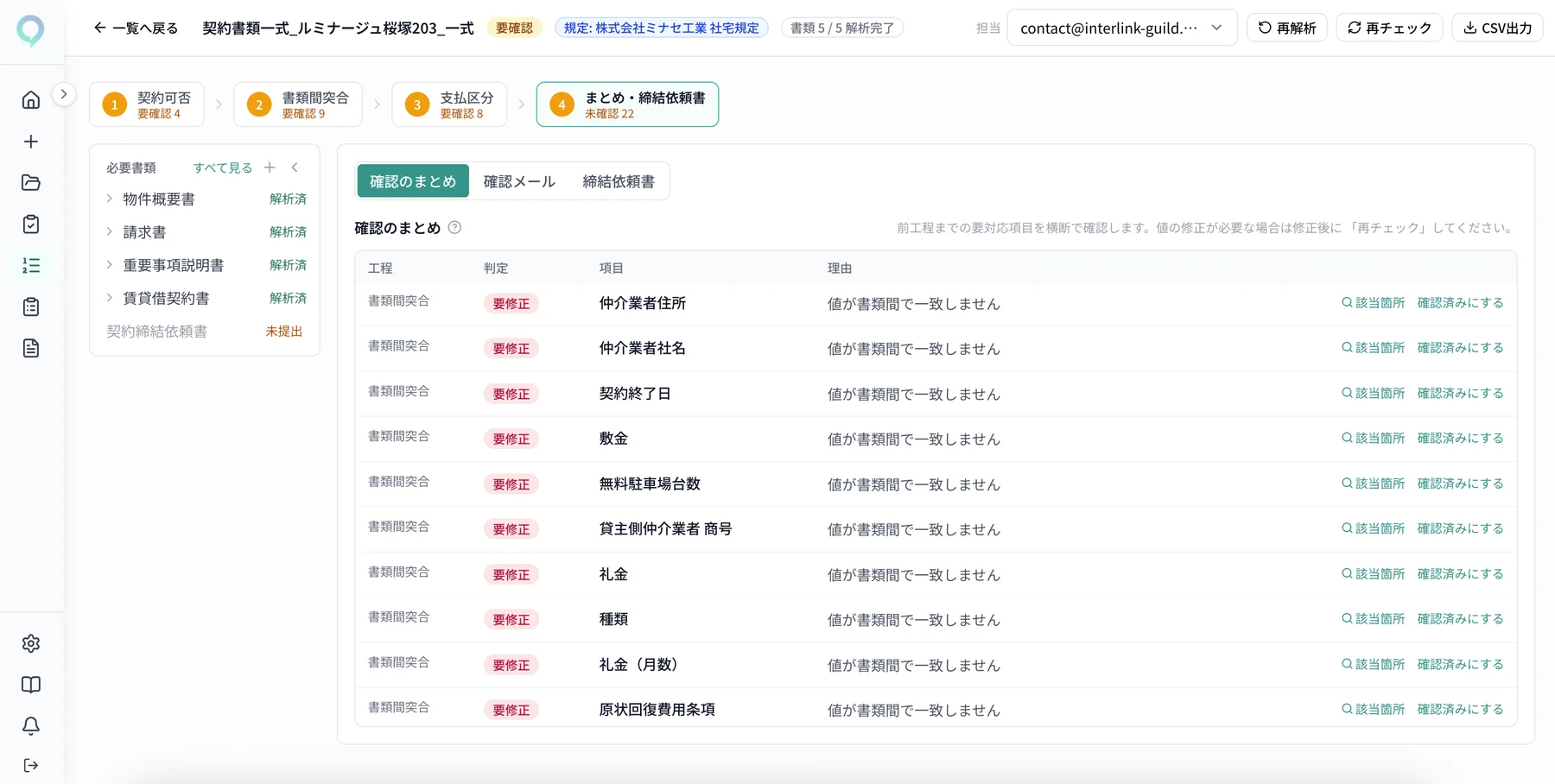This screenshot has width=1555, height=784.
Task: Open settings gear in sidebar
Action: coord(31,643)
